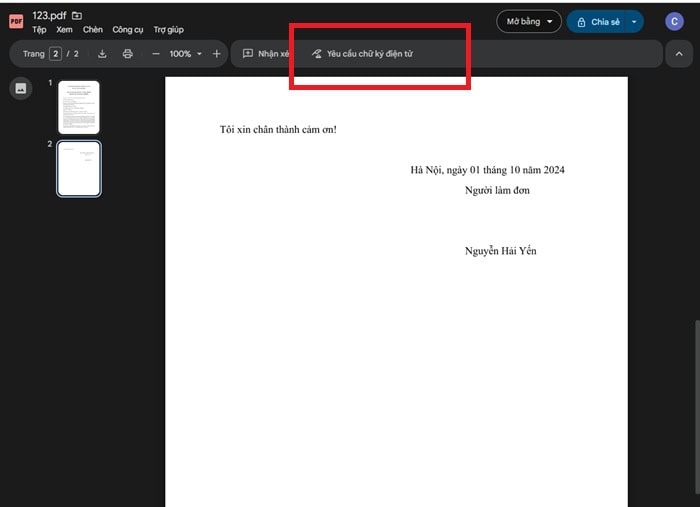Zoom in with the plus icon
The image size is (700, 507).
pyautogui.click(x=217, y=54)
